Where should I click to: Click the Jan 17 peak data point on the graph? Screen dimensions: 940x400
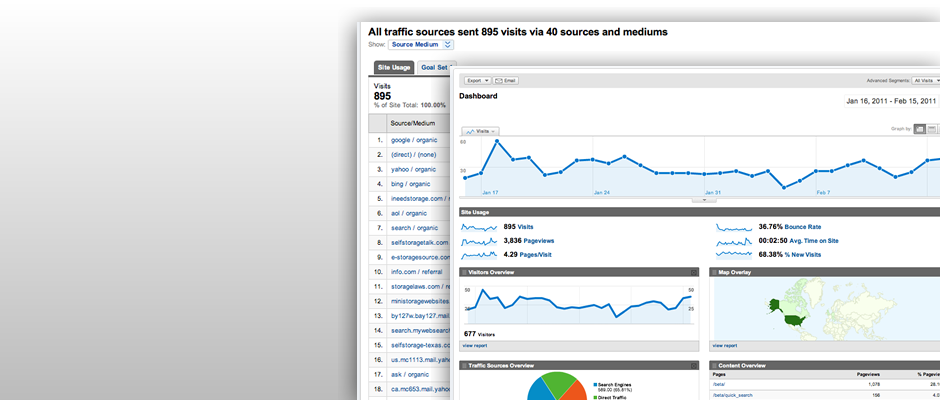click(497, 142)
